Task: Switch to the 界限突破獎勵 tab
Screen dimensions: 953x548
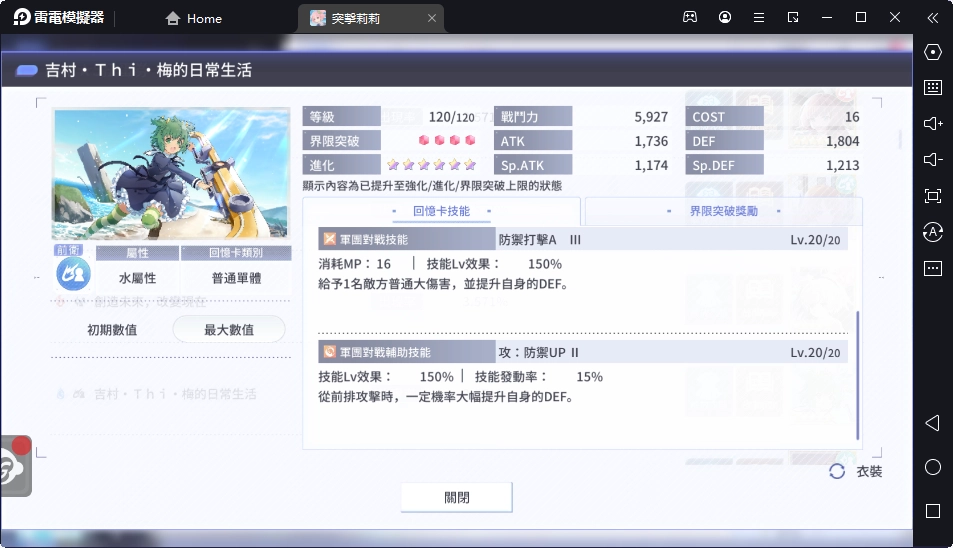Action: click(x=723, y=211)
